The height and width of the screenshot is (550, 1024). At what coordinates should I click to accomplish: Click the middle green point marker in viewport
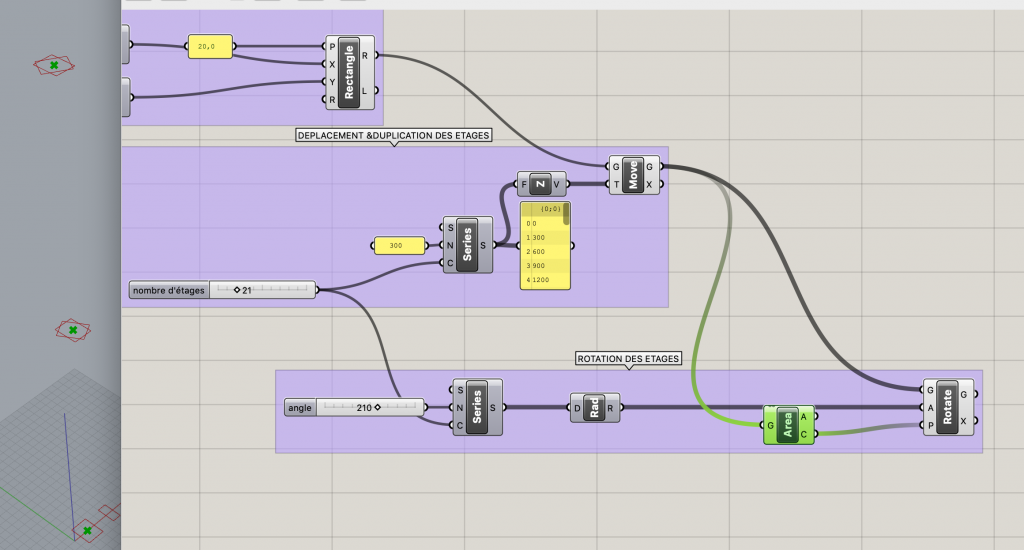coord(72,328)
